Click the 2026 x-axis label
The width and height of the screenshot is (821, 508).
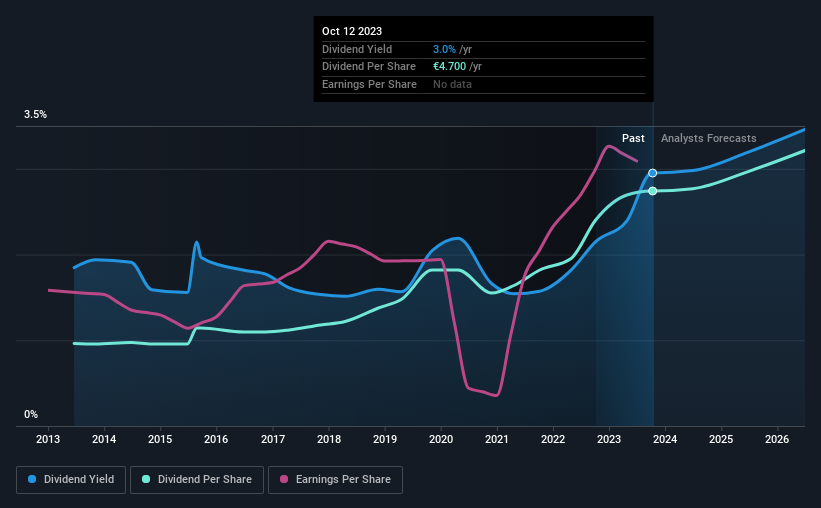777,439
